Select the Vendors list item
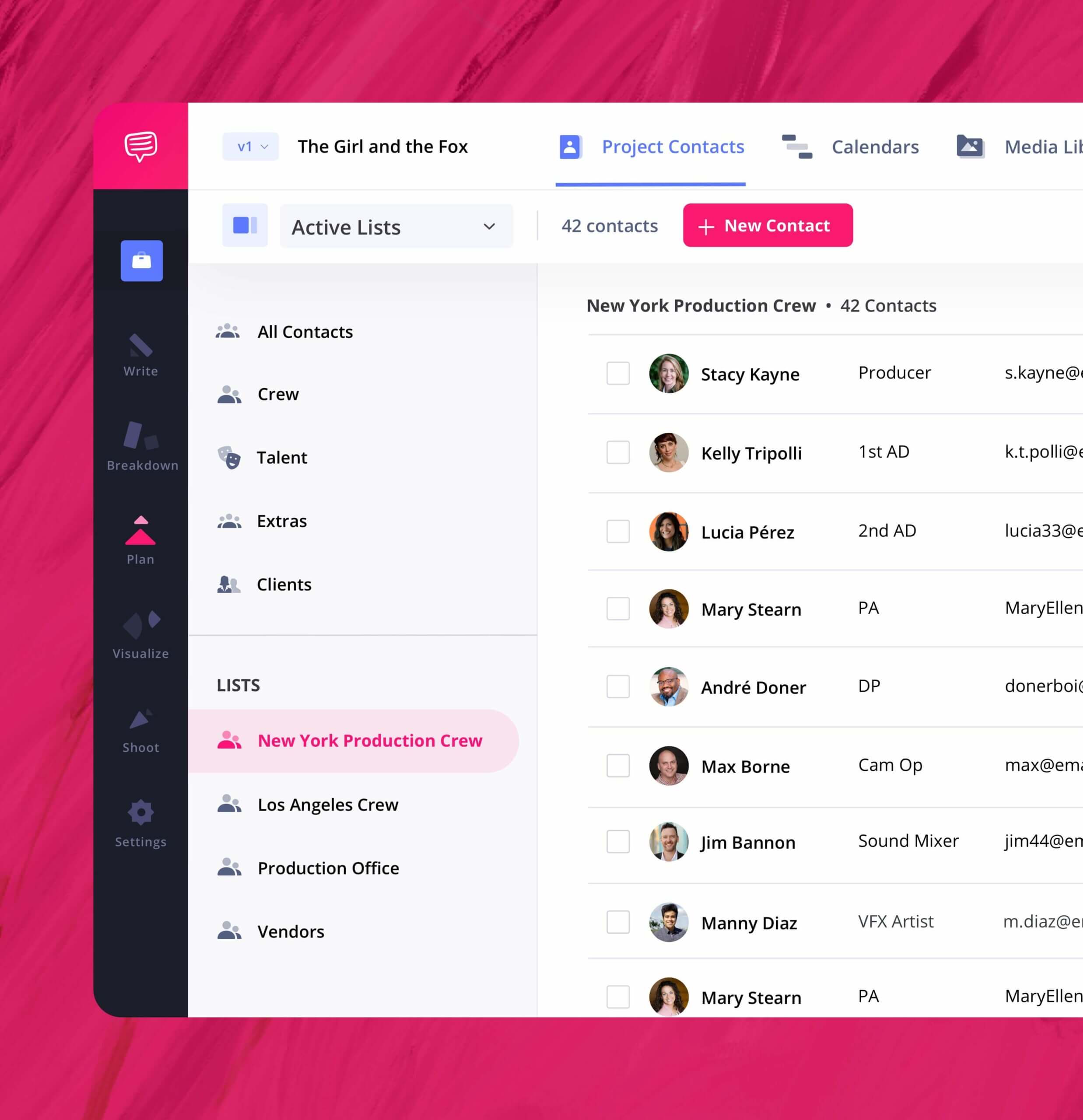1083x1120 pixels. click(x=290, y=931)
